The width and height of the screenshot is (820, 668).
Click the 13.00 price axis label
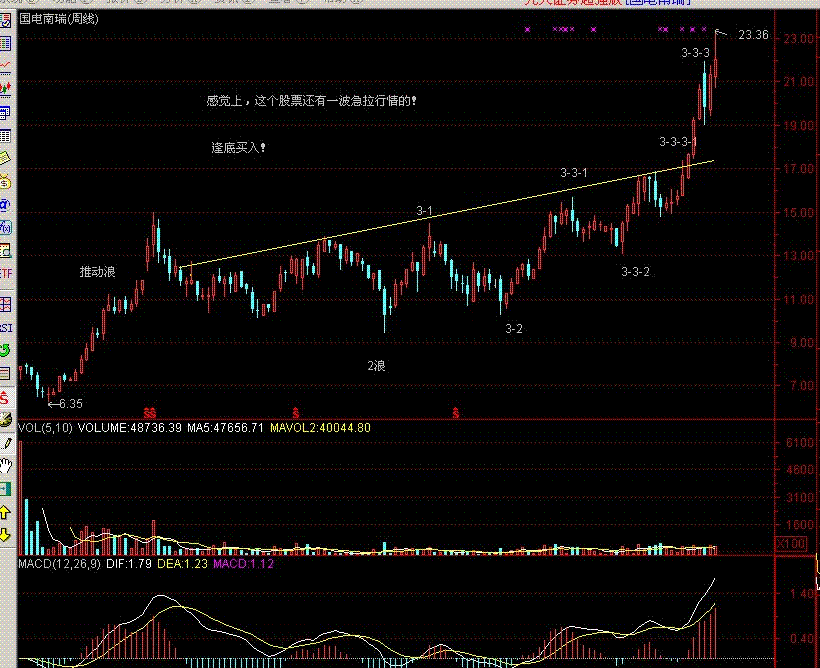coord(799,255)
